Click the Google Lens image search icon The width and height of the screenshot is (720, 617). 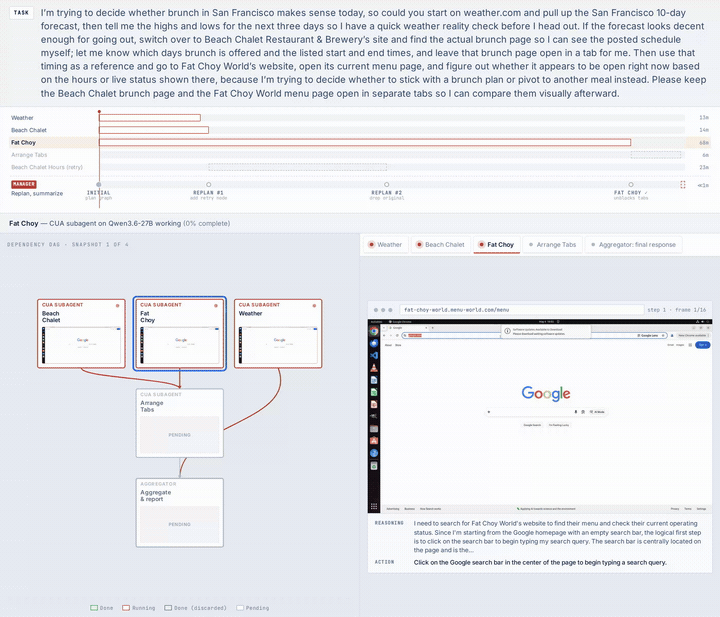583,412
